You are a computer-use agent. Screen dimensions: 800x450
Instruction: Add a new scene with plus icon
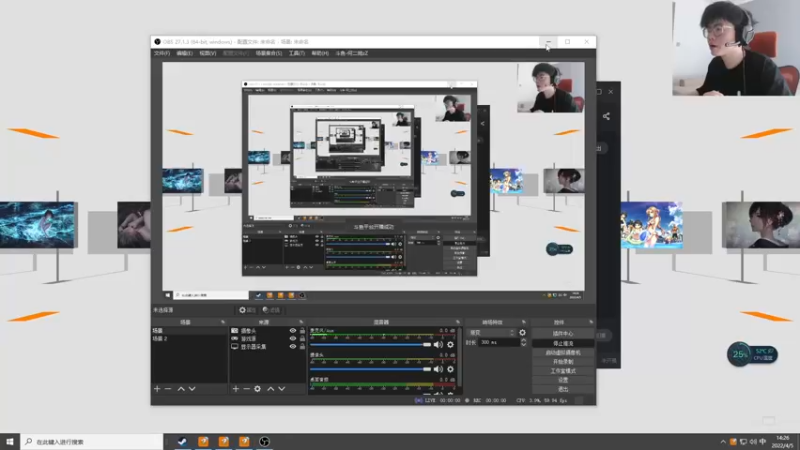pos(157,389)
